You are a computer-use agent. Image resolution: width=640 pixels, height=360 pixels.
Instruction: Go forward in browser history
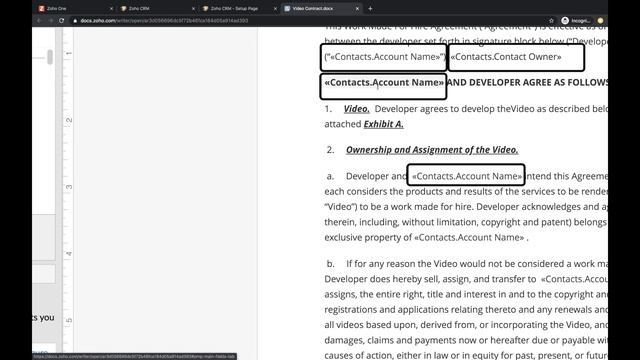(50, 20)
